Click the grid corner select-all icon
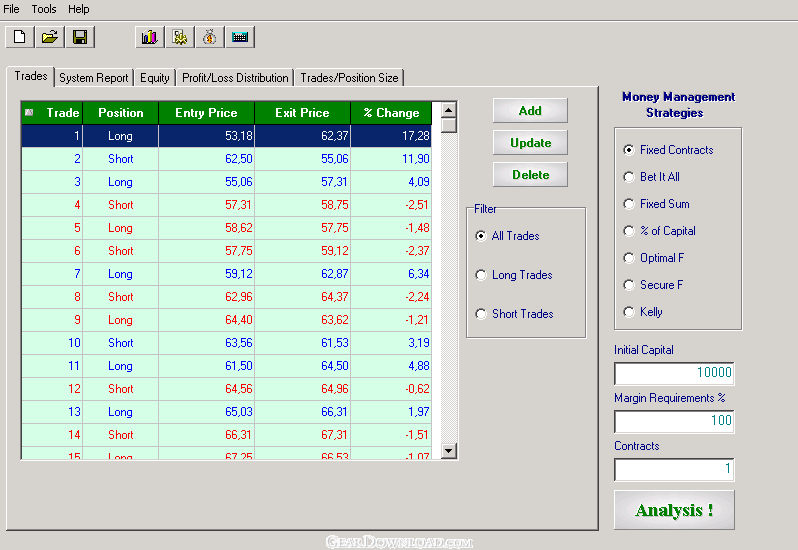Screen dimensions: 798x550 [29, 112]
